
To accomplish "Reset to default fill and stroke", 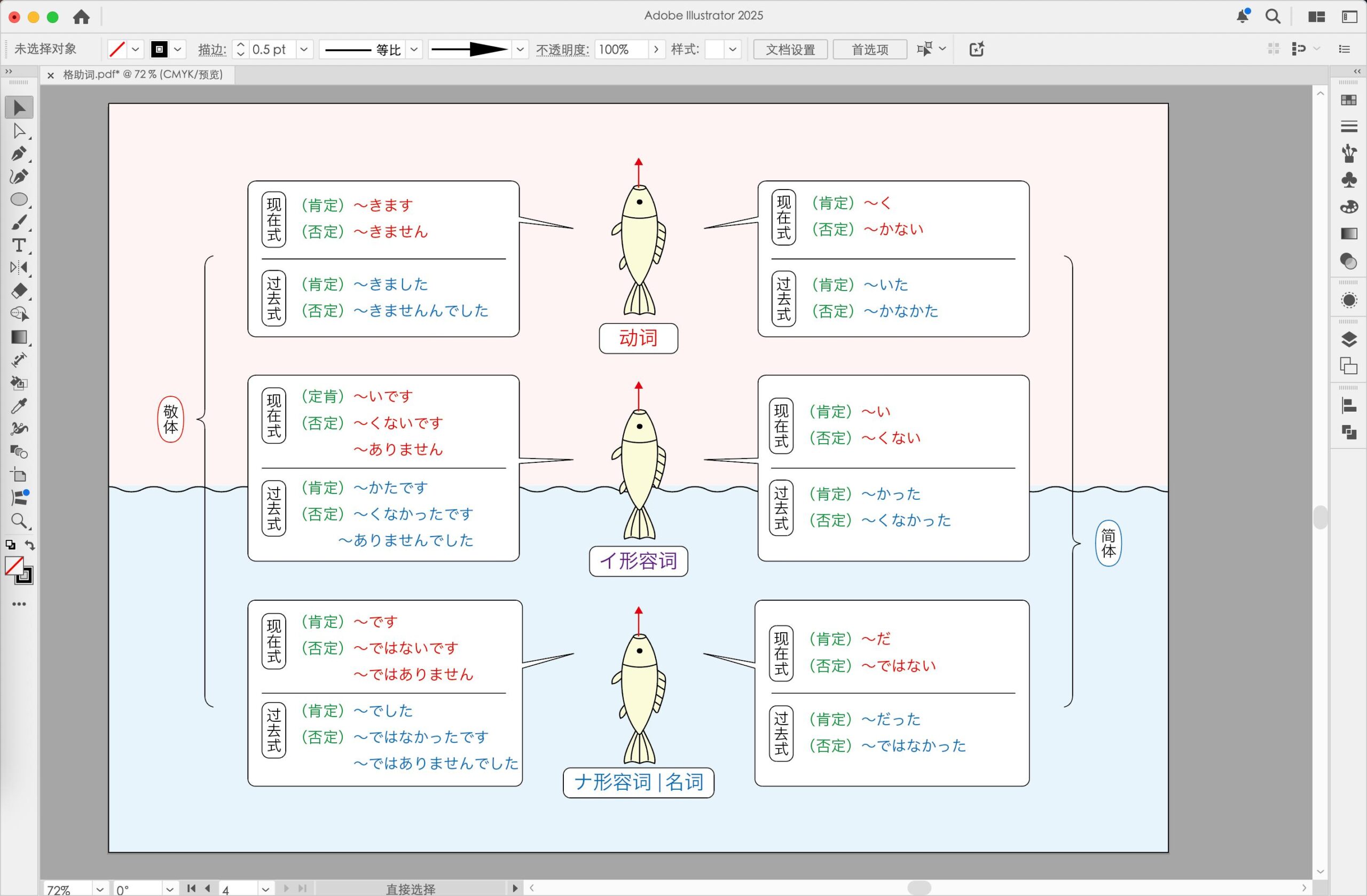I will (x=10, y=545).
